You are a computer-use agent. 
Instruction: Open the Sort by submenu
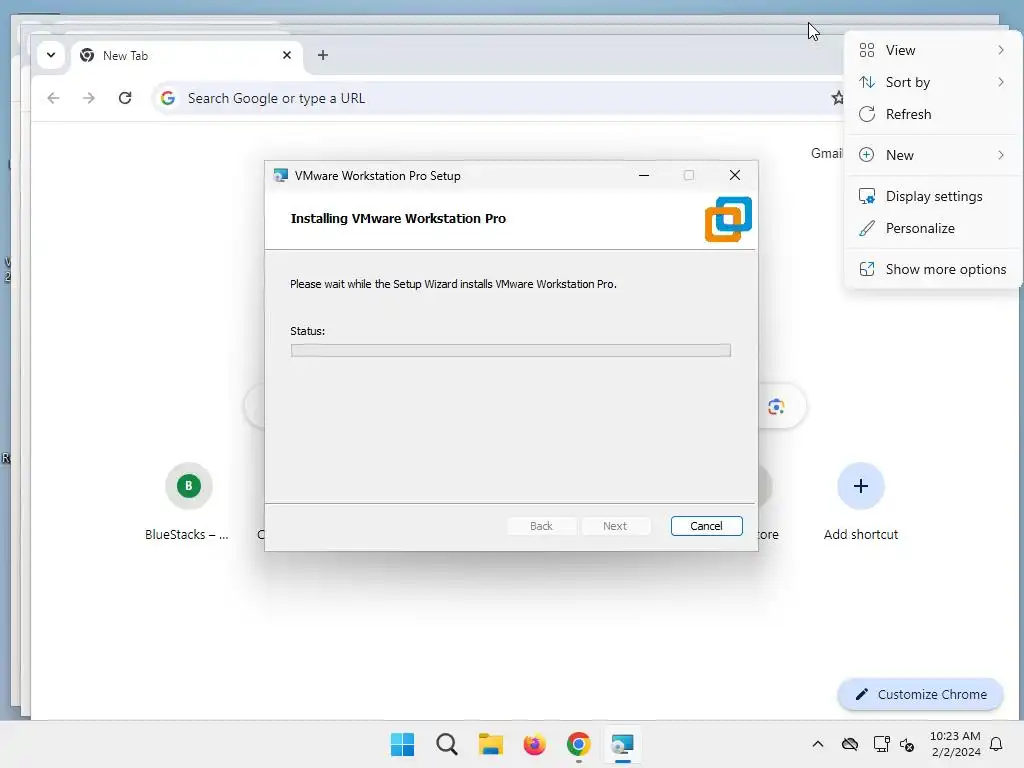coord(933,82)
